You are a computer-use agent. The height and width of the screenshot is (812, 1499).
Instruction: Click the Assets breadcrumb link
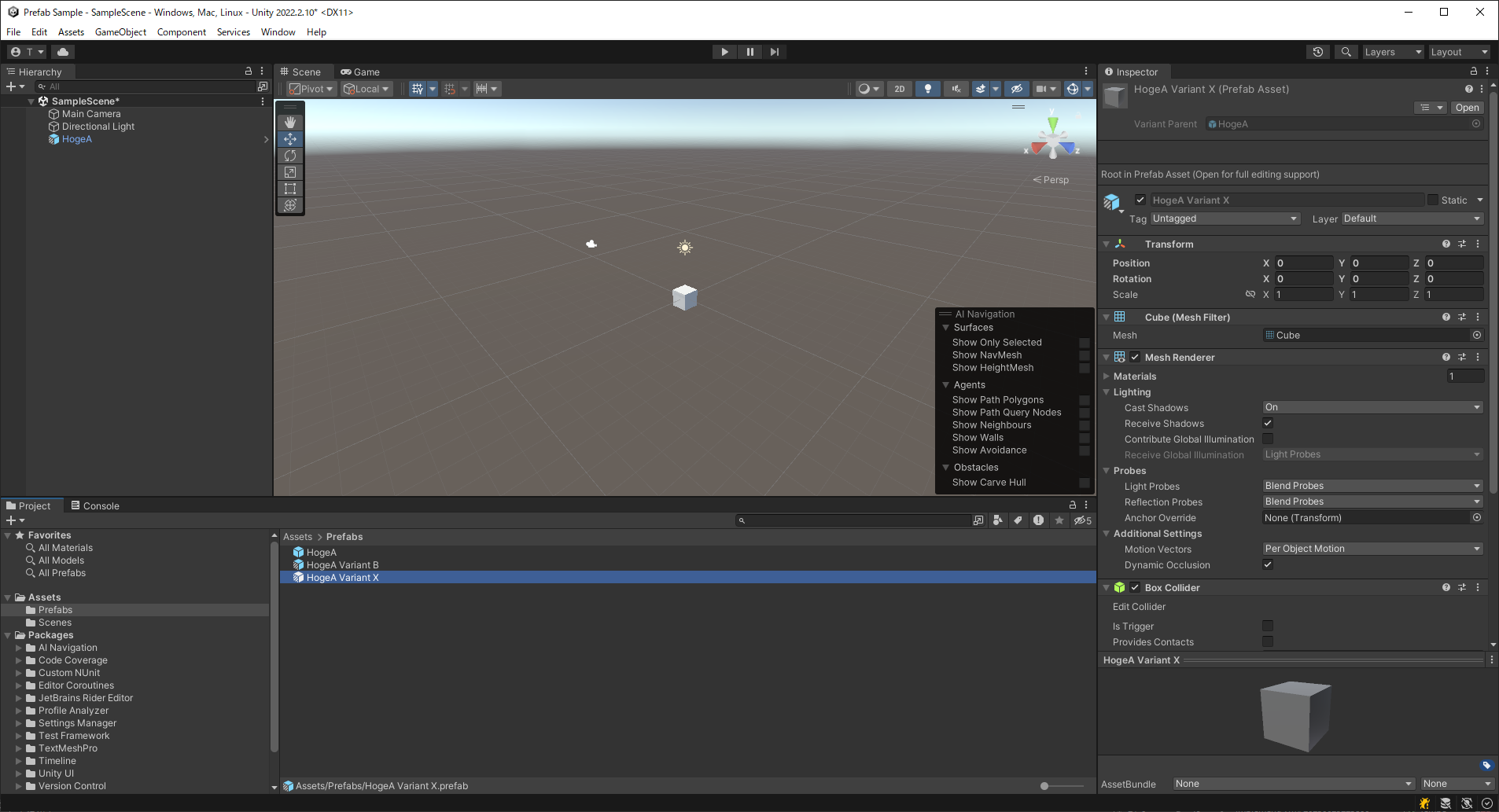tap(297, 537)
